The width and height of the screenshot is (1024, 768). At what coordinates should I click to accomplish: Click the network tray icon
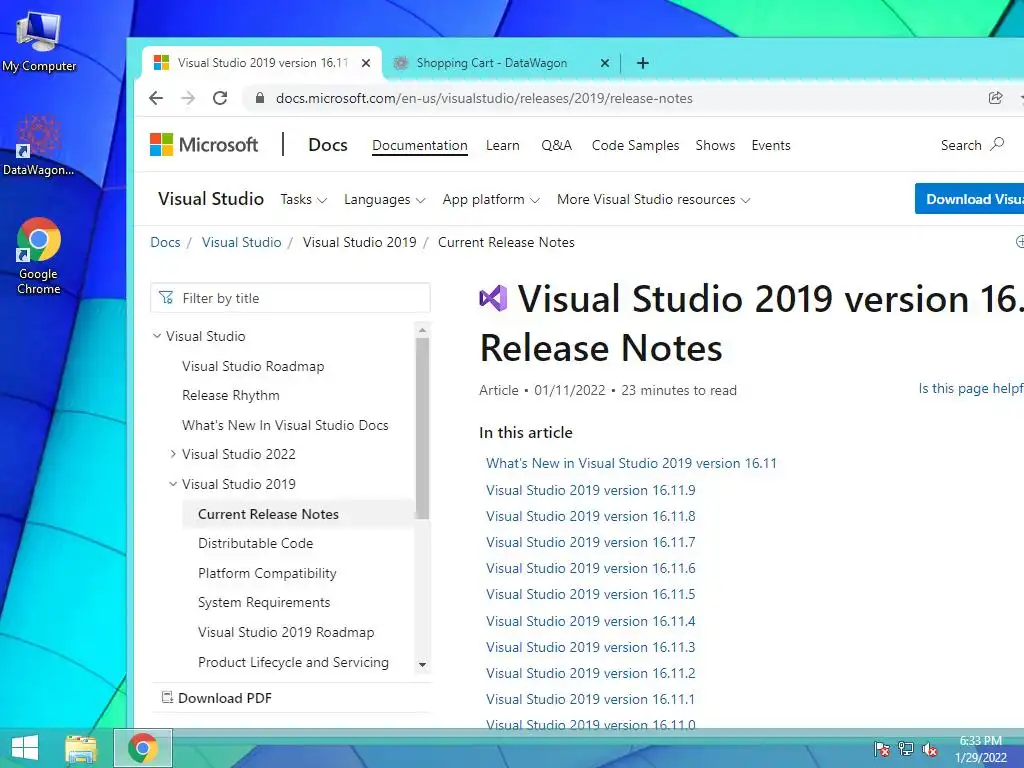(x=906, y=748)
